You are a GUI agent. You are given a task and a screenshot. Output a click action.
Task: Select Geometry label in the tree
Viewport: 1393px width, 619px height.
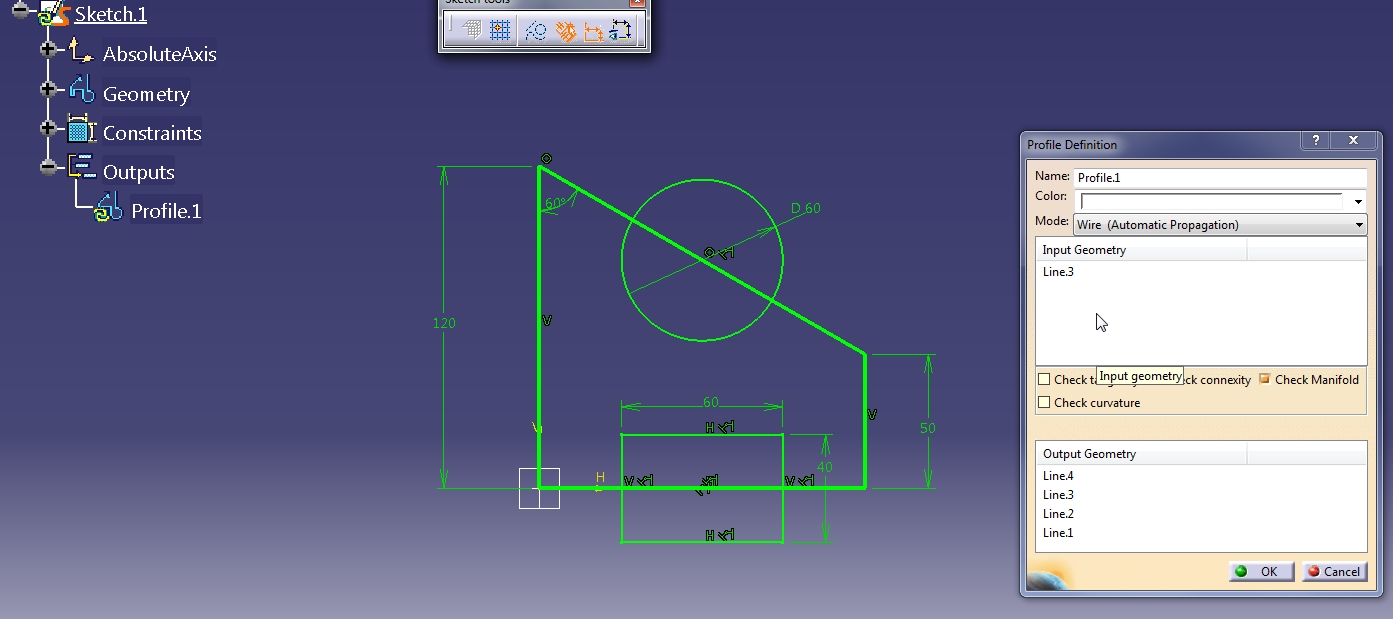[146, 94]
